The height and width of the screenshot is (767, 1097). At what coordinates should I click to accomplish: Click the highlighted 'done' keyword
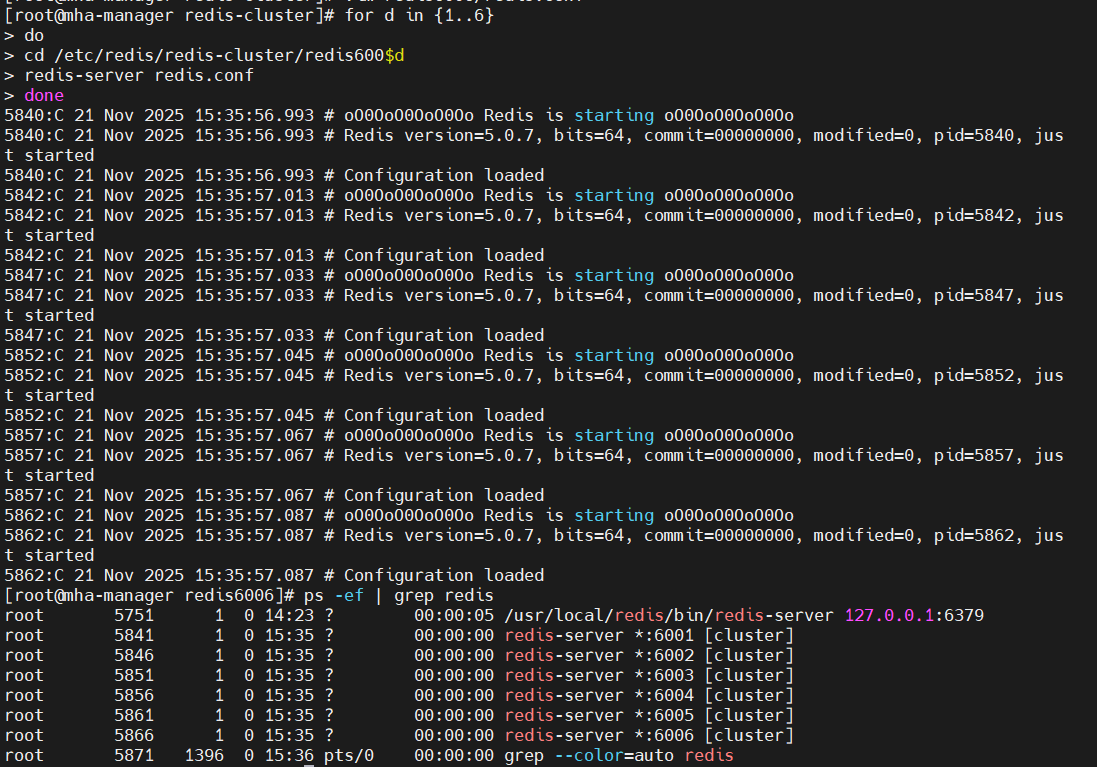pyautogui.click(x=44, y=95)
